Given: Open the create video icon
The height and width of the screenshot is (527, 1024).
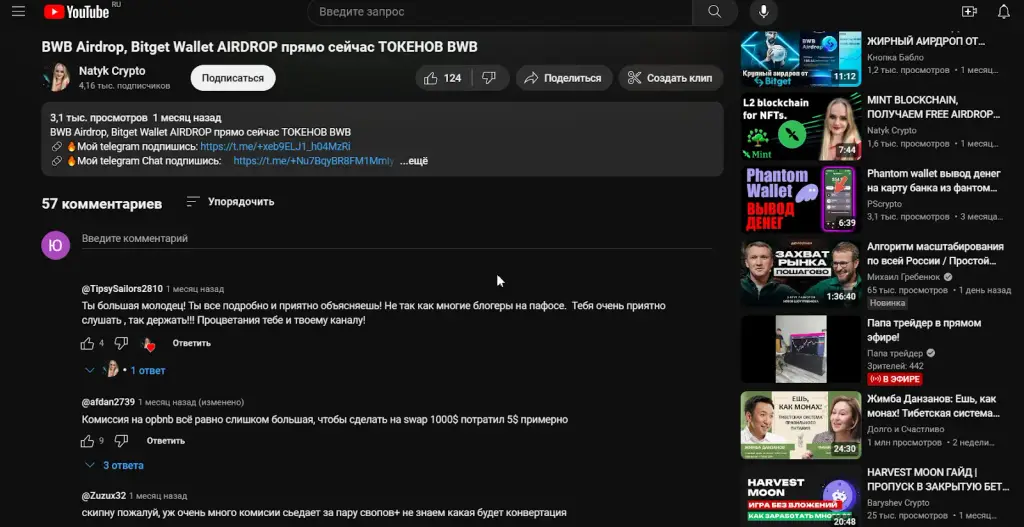Looking at the screenshot, I should click(x=969, y=12).
